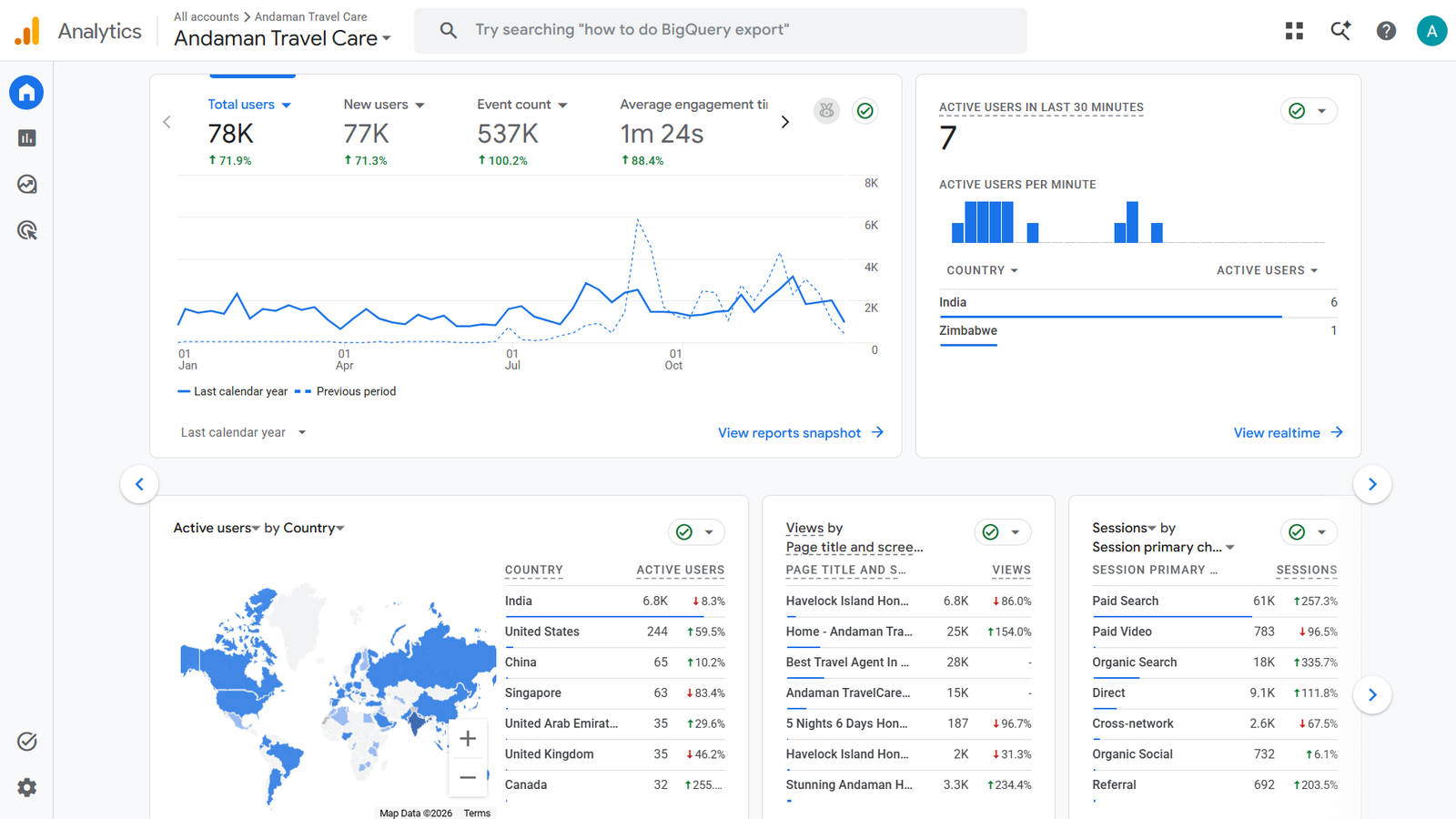
Task: Click data quality check icon on overview card
Action: [x=865, y=111]
